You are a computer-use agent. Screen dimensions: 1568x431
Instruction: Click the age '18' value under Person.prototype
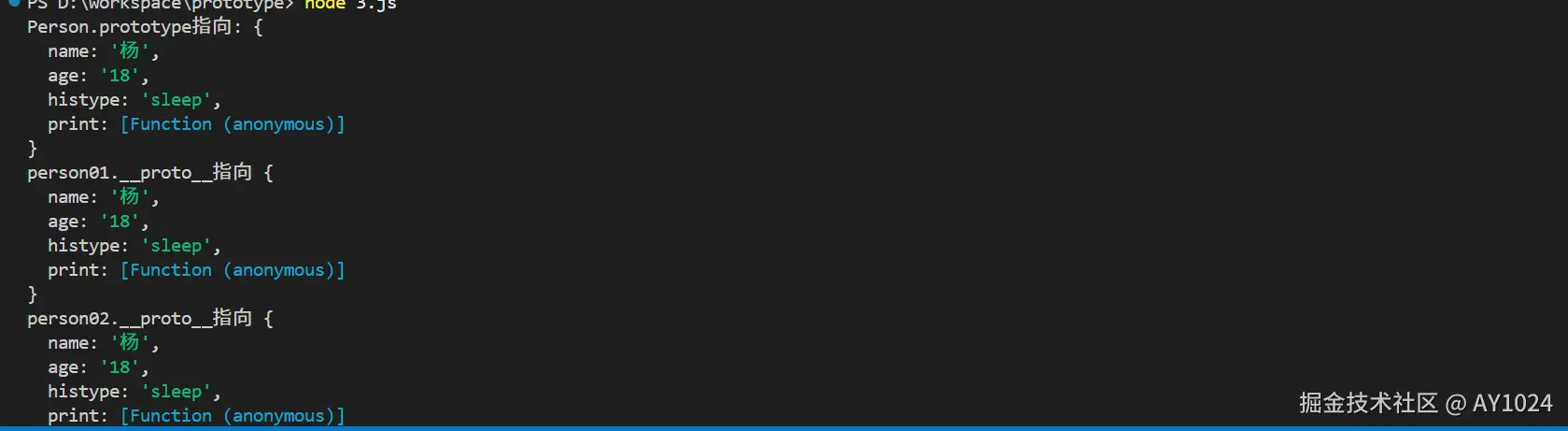[120, 76]
